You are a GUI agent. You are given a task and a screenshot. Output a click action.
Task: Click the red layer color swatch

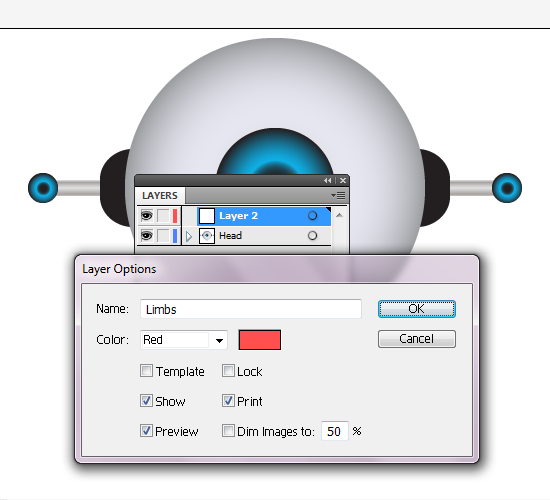(x=260, y=340)
